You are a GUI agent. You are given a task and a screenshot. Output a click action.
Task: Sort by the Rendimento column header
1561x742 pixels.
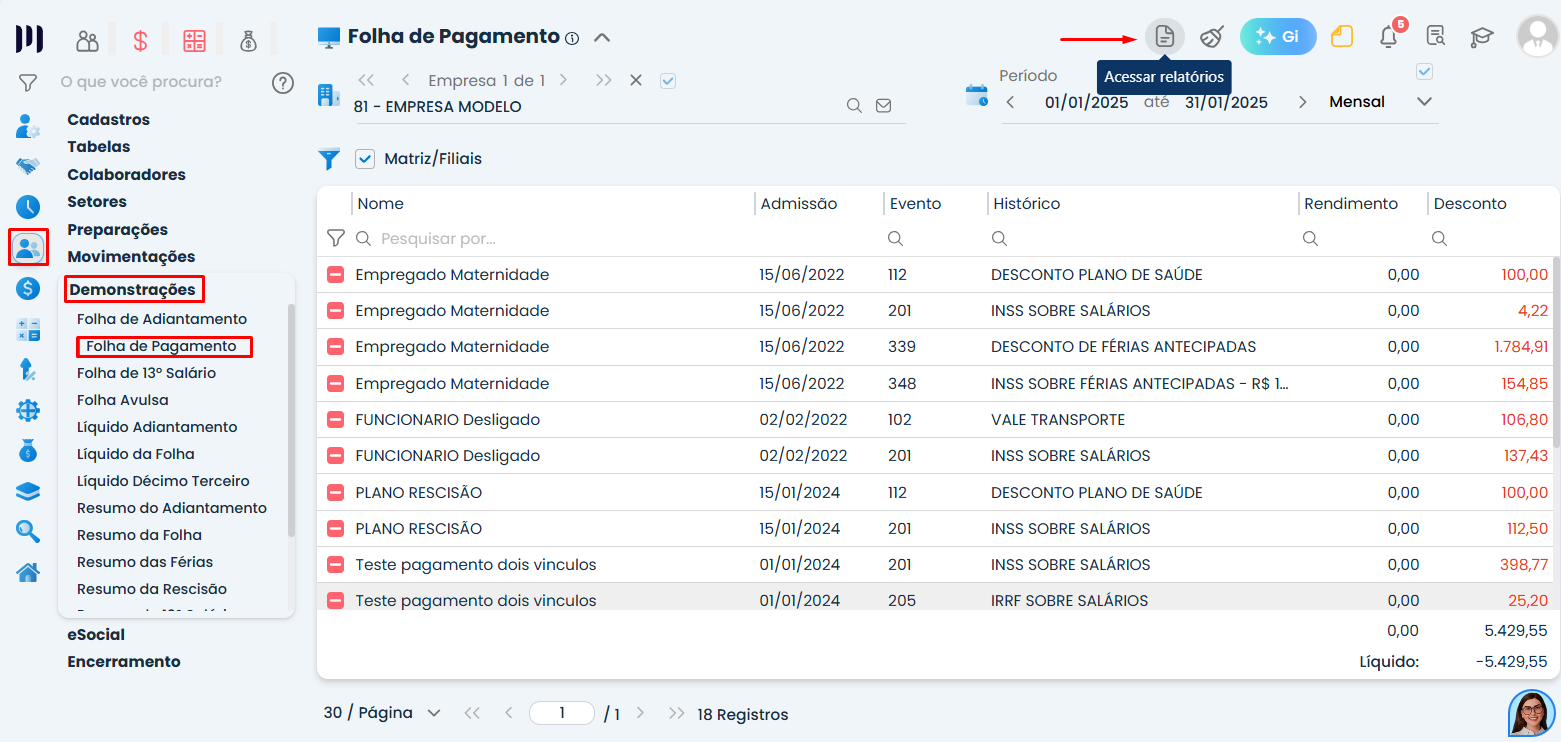click(1350, 203)
